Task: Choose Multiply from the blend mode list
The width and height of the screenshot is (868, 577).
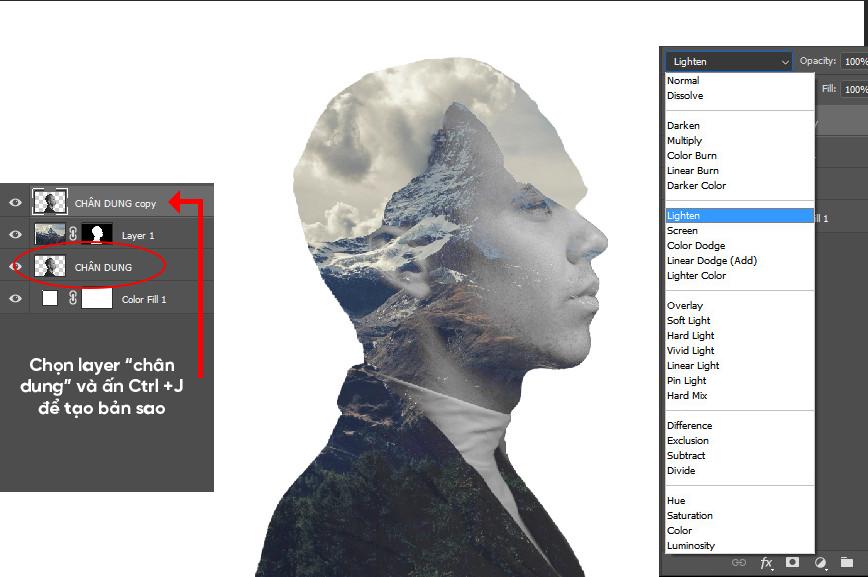Action: tap(684, 140)
